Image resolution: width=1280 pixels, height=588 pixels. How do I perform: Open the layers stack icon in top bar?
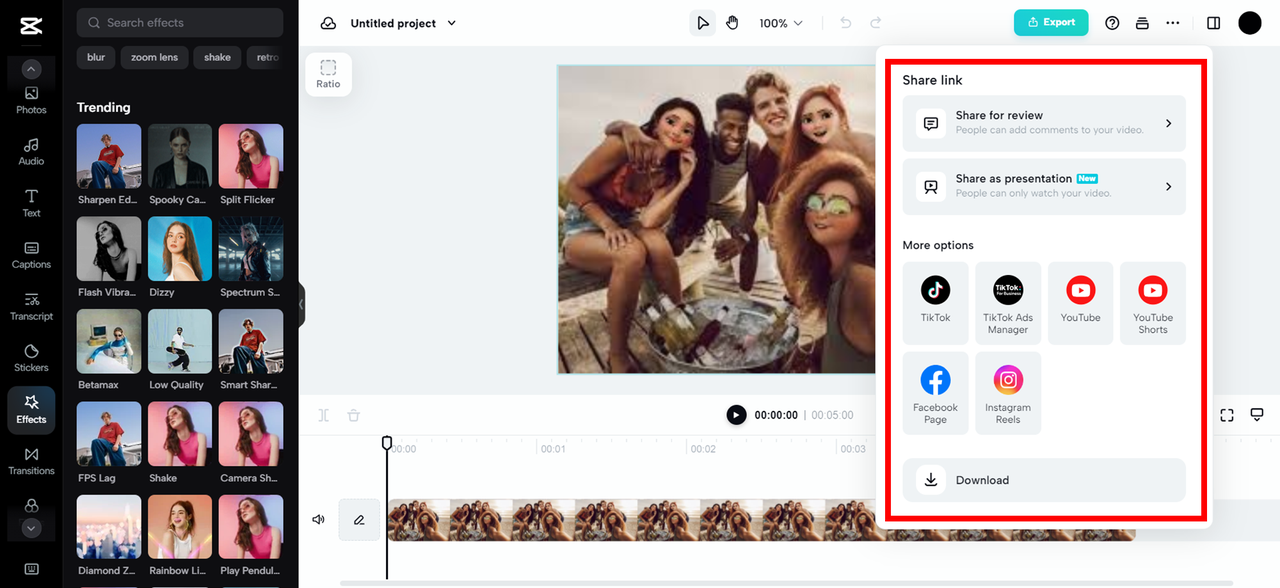click(x=1142, y=23)
